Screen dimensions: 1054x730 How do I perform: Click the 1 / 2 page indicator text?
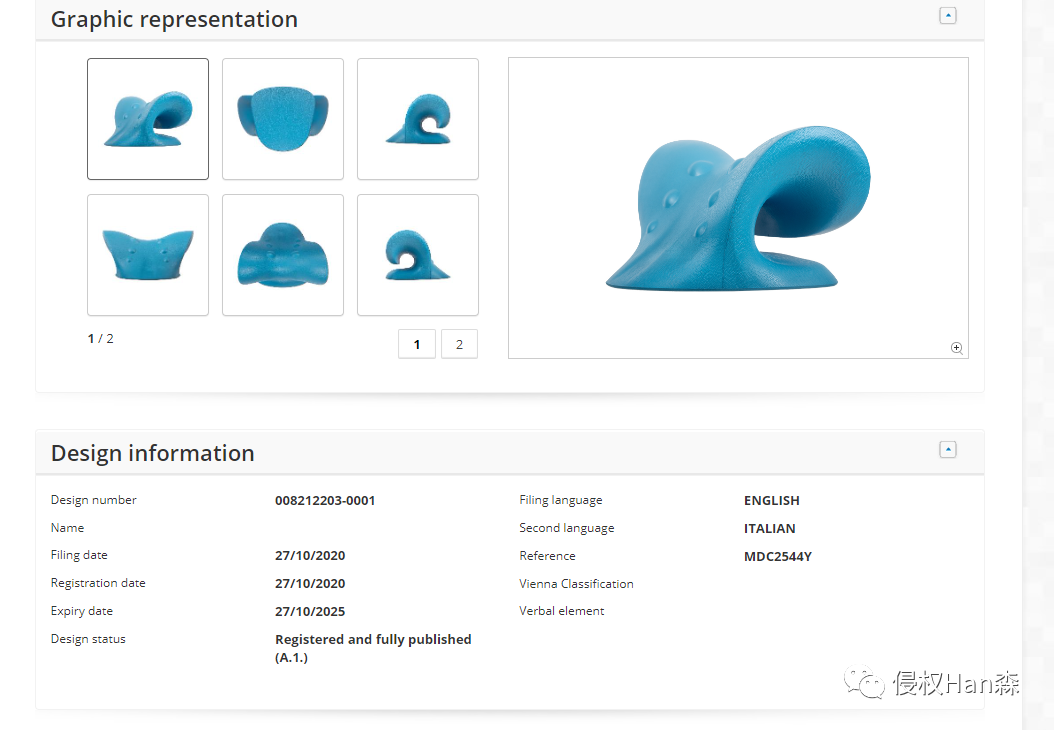point(100,339)
